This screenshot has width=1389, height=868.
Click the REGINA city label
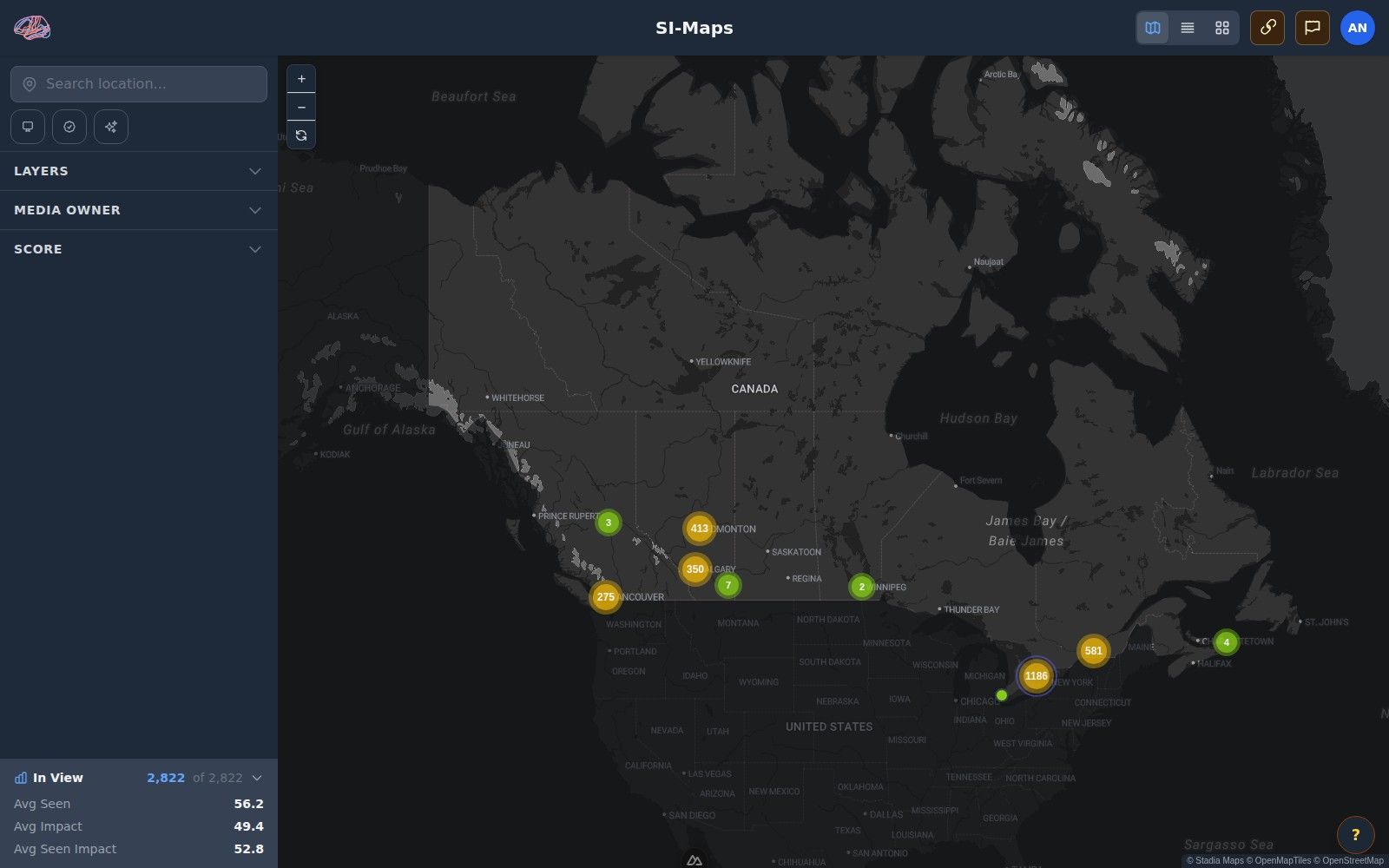[806, 579]
